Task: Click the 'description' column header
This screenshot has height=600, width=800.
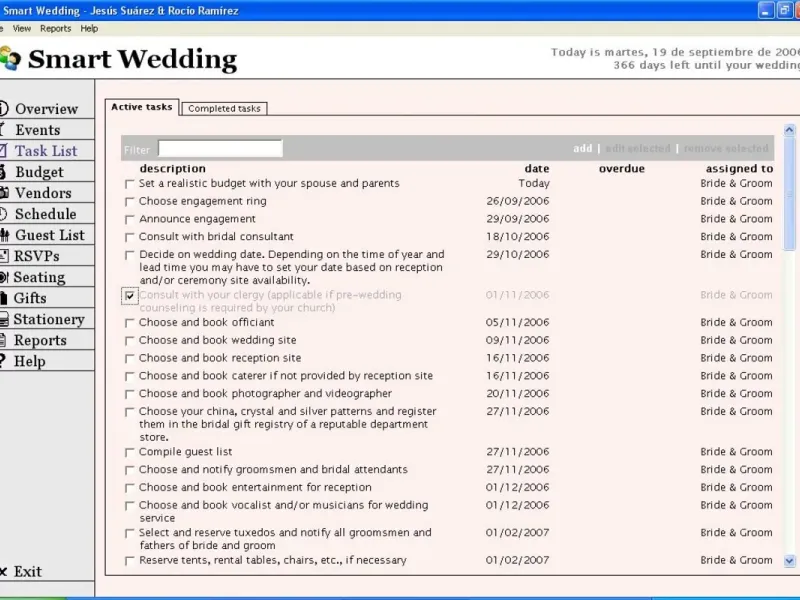Action: (172, 168)
